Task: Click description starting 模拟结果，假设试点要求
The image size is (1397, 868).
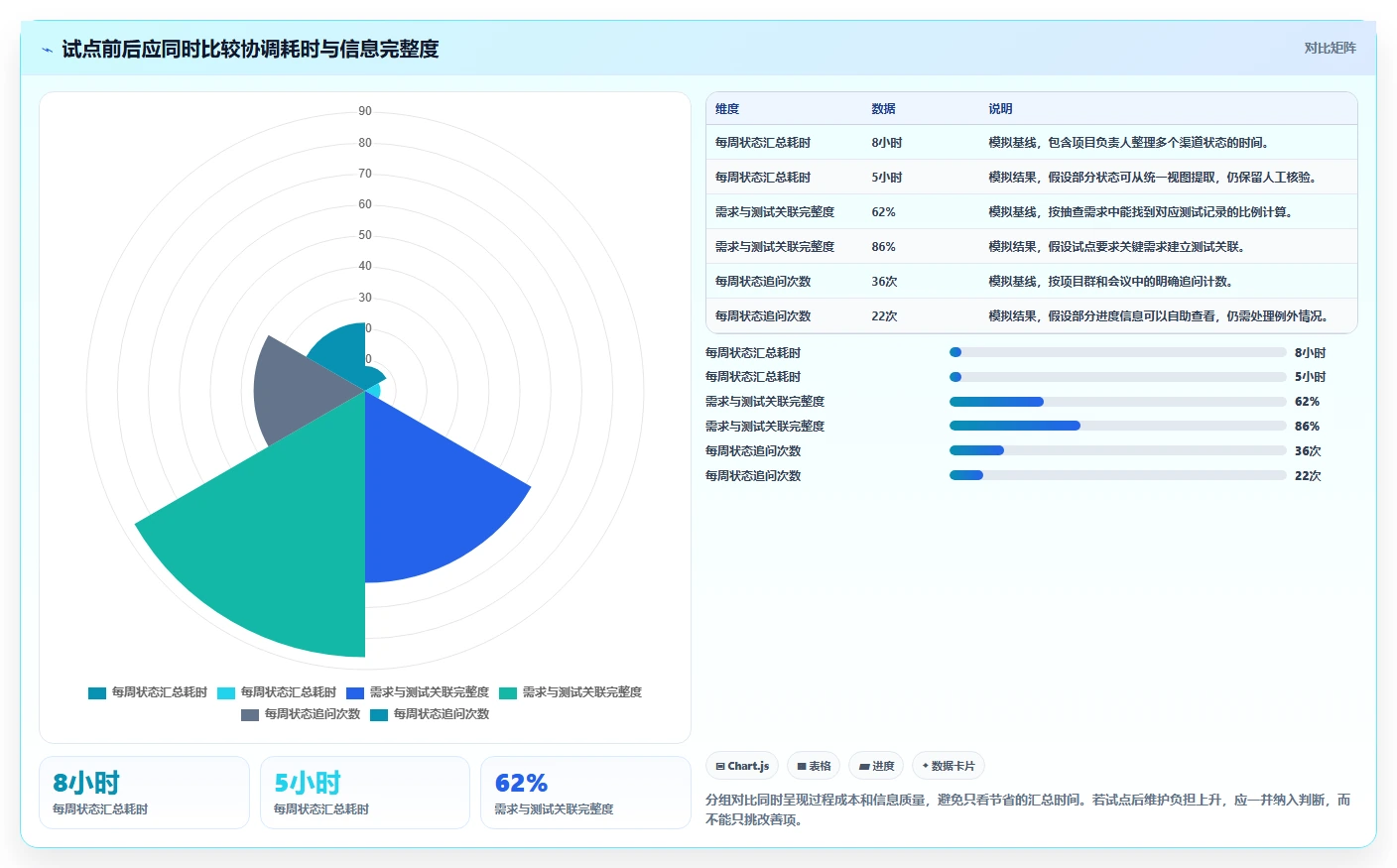Action: [1116, 247]
